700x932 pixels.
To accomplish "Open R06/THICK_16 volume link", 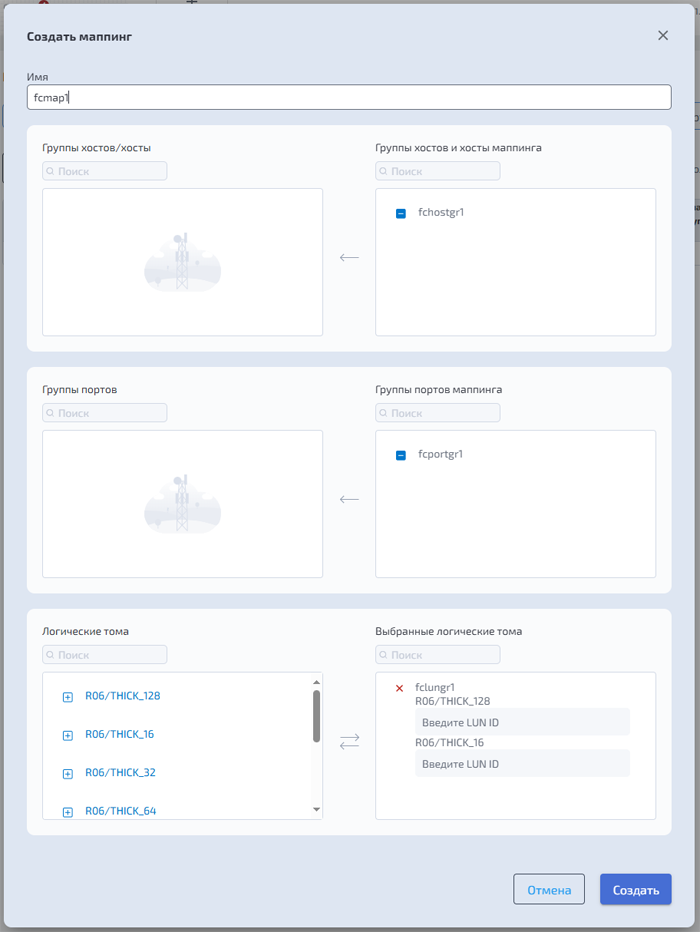I will pos(119,734).
